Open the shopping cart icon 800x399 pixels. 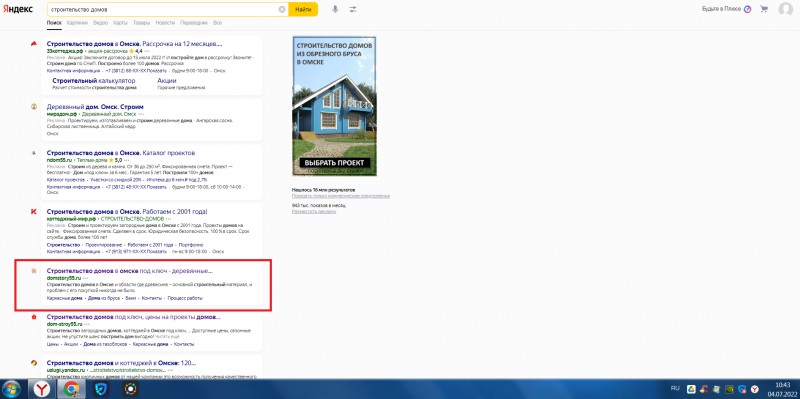764,9
